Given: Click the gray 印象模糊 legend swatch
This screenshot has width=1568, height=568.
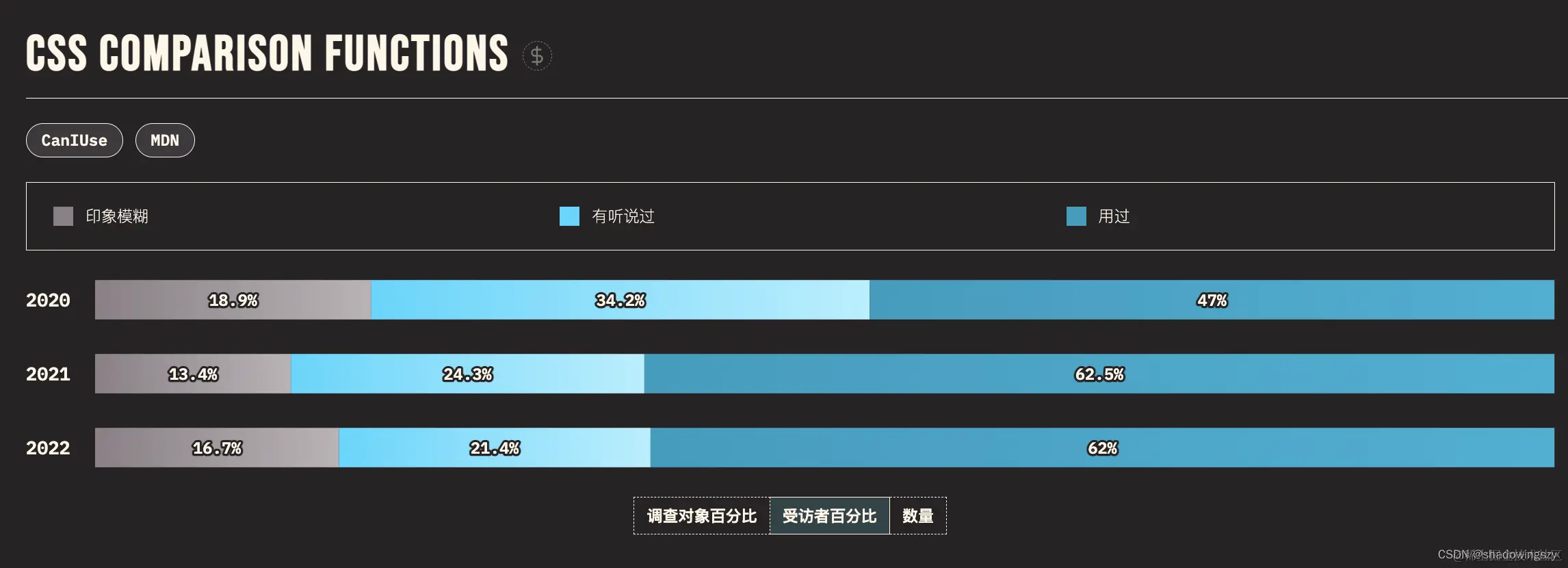Looking at the screenshot, I should pyautogui.click(x=62, y=216).
